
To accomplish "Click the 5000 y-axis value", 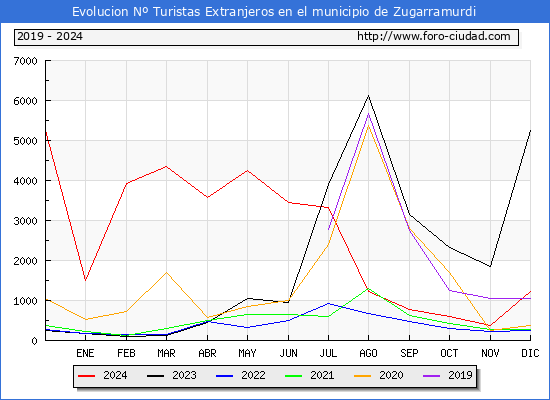I will pos(25,141).
